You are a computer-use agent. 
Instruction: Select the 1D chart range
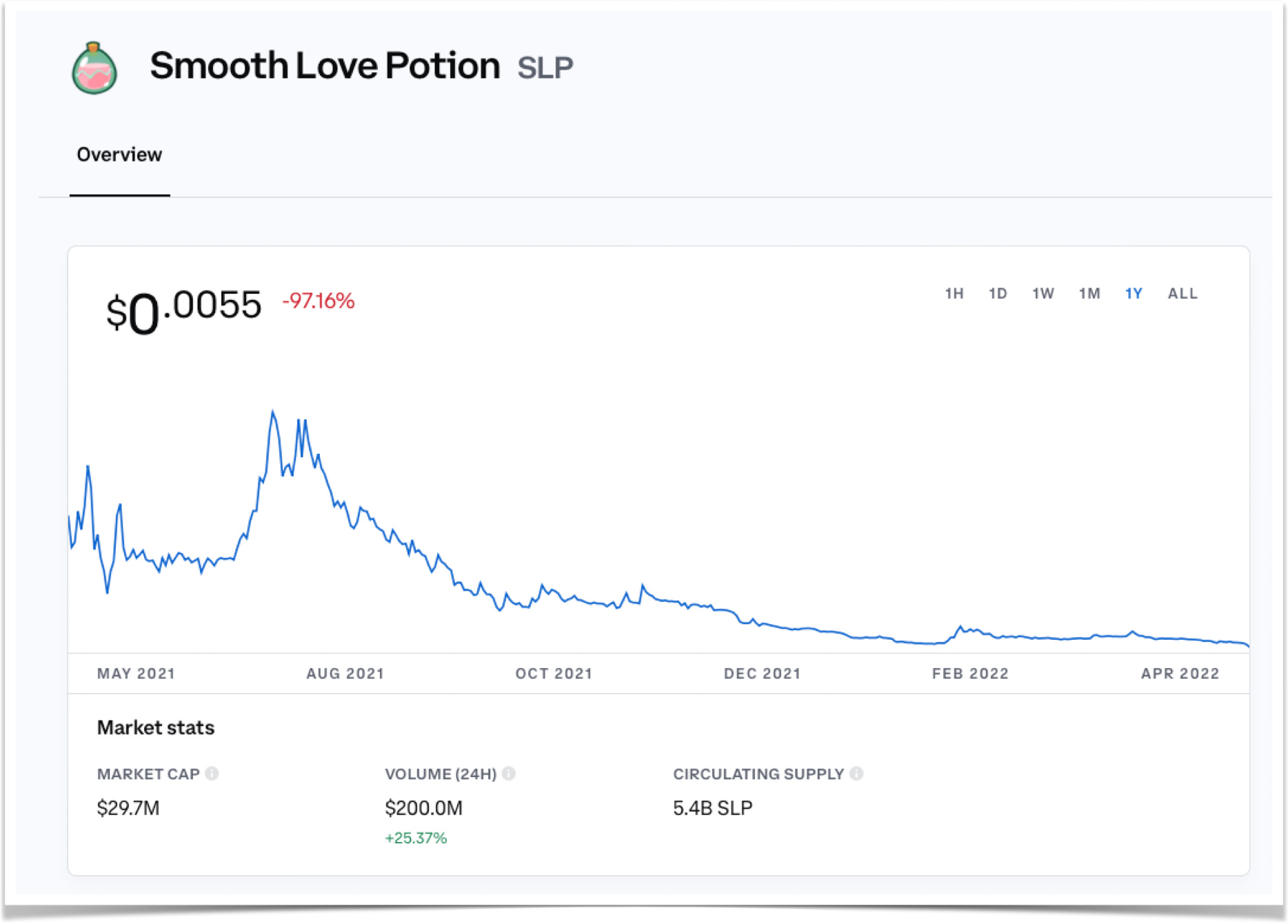coord(998,294)
